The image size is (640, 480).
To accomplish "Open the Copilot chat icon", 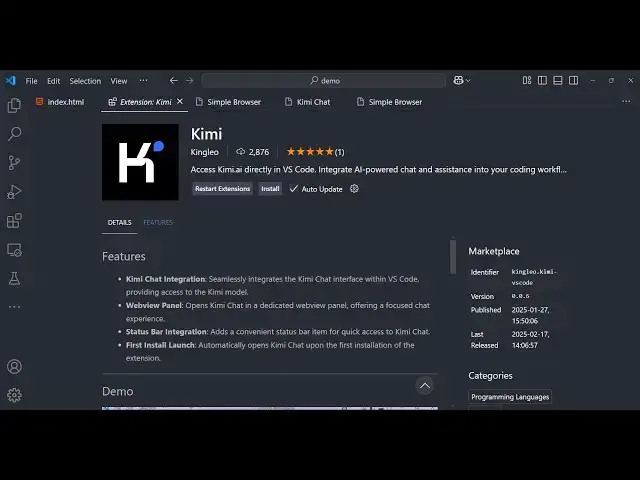I will tap(458, 80).
